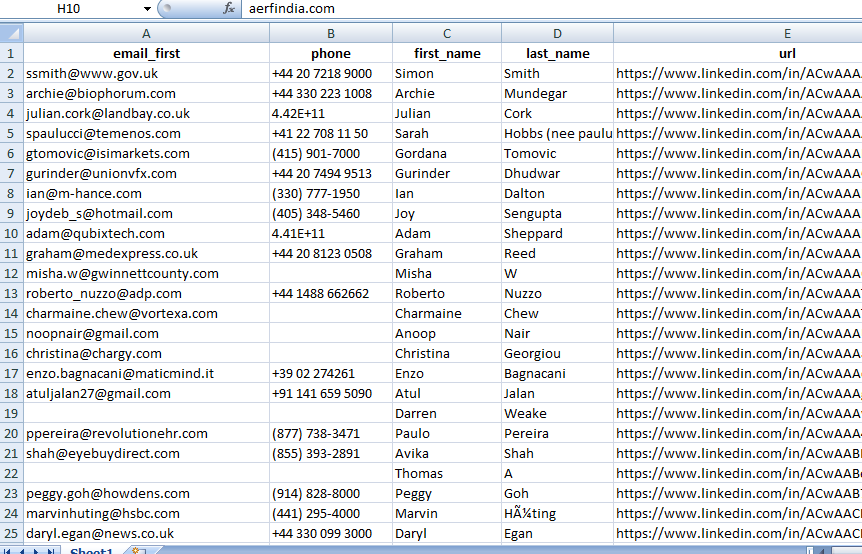Click the previous sheet navigation arrow

[22, 551]
